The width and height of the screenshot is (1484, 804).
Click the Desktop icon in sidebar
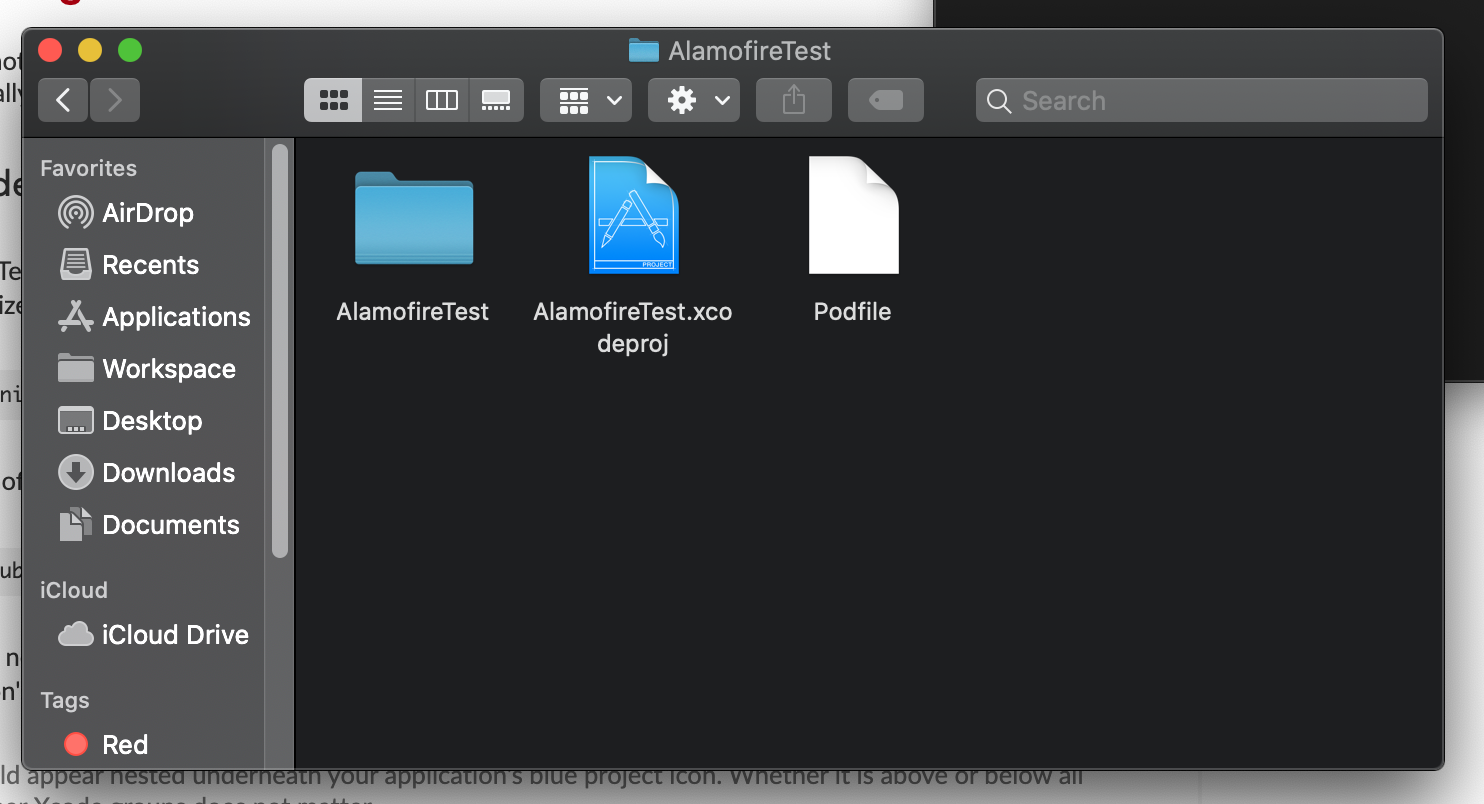click(x=76, y=421)
